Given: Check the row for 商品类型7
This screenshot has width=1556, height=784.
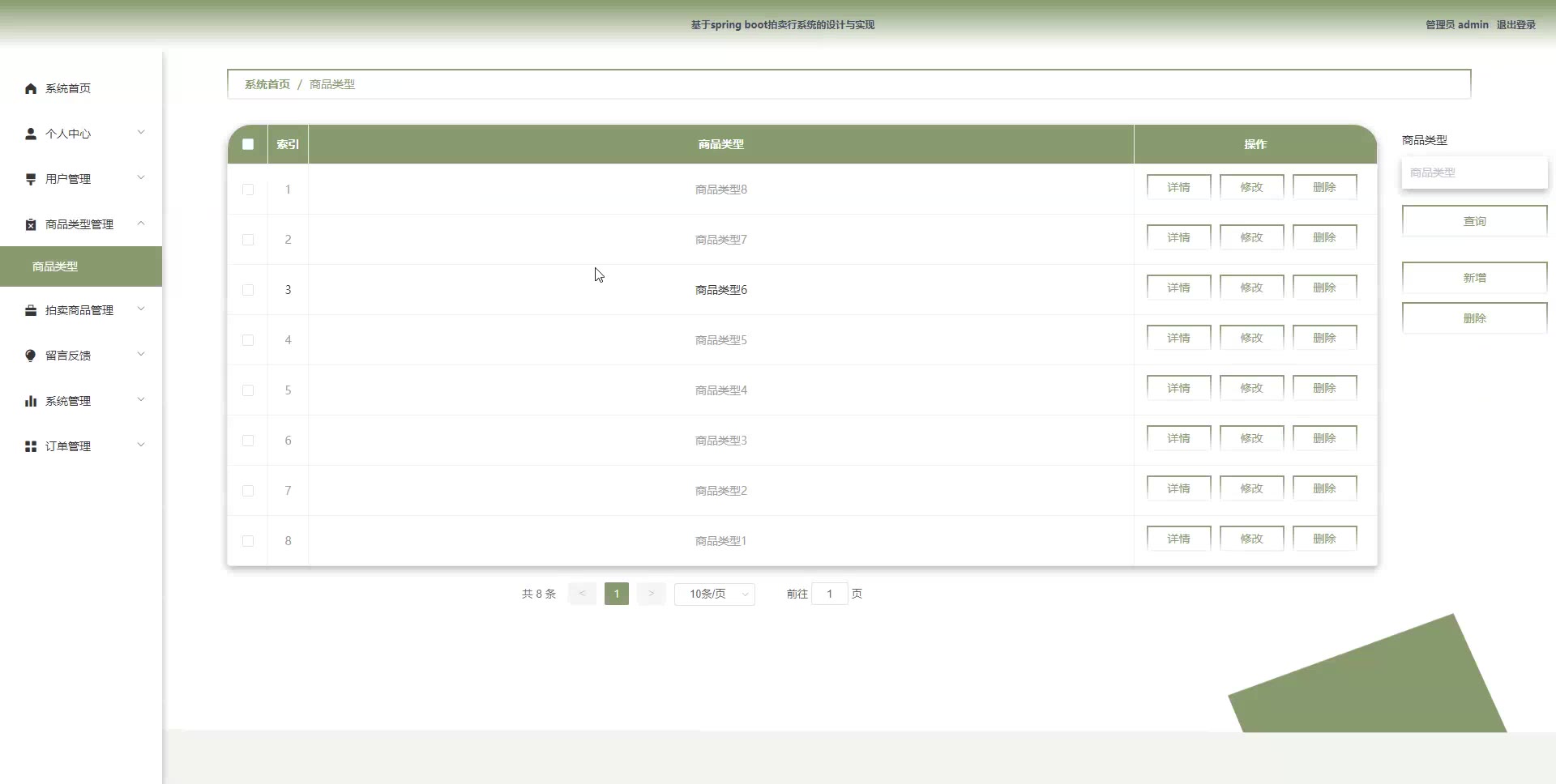Looking at the screenshot, I should tap(248, 240).
